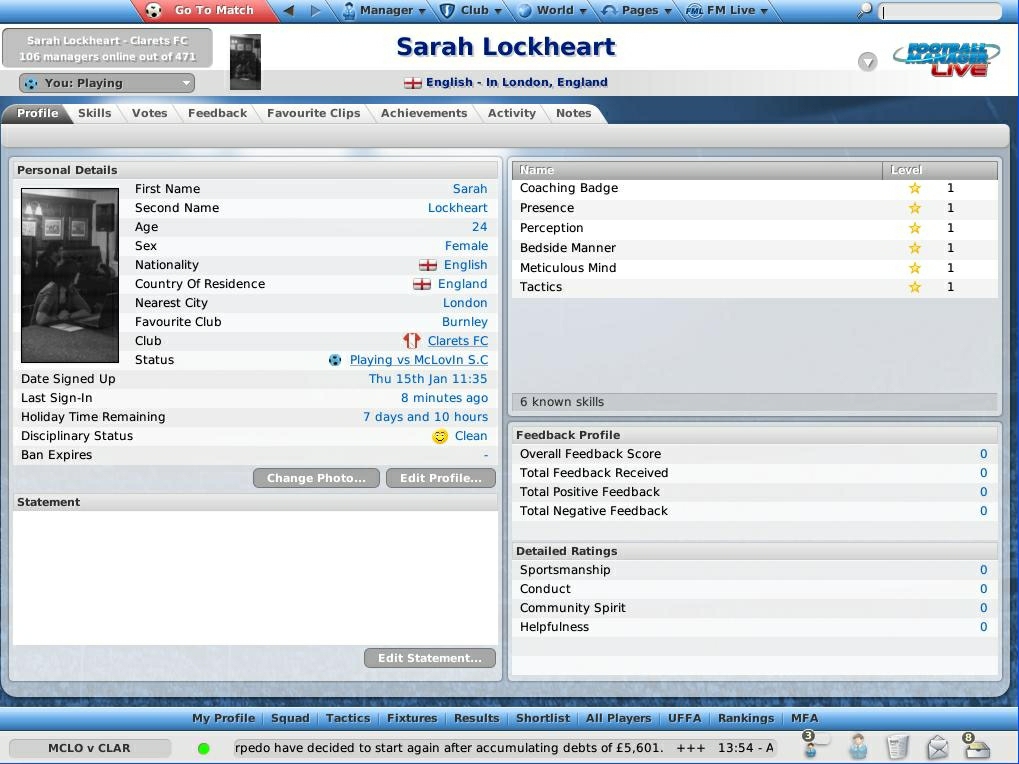Viewport: 1019px width, 764px height.
Task: Open the newspaper news icon at bottom right
Action: click(897, 746)
